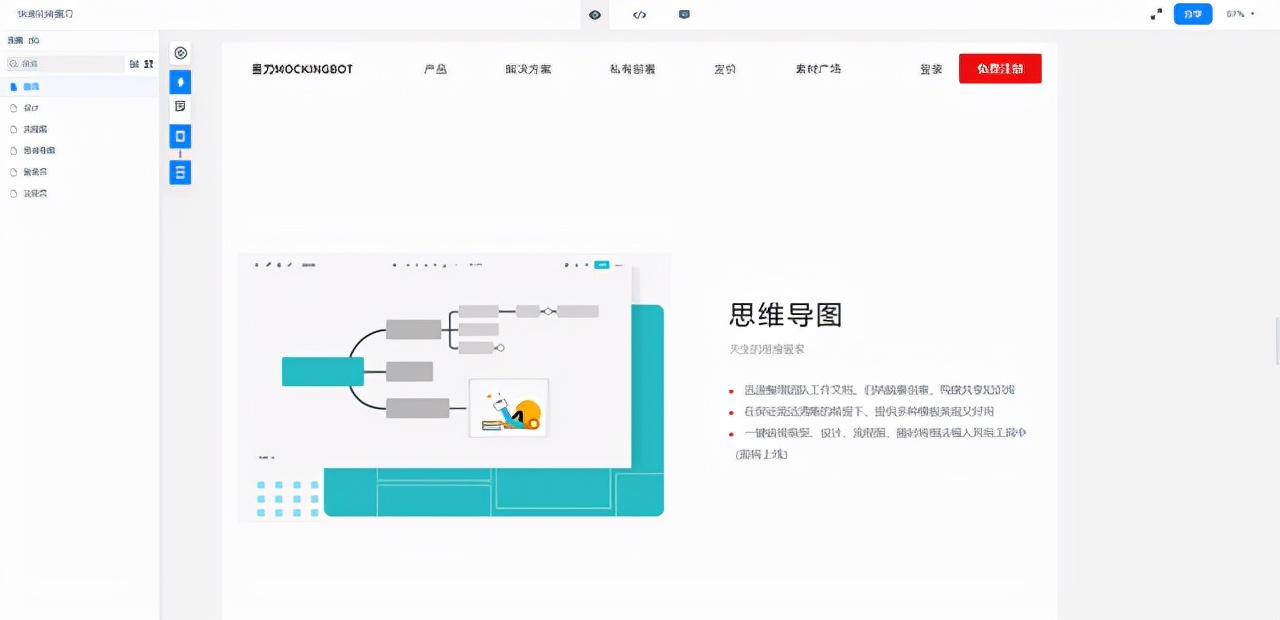Viewport: 1280px width, 620px height.
Task: Open the 解决方案 dropdown menu
Action: (528, 69)
